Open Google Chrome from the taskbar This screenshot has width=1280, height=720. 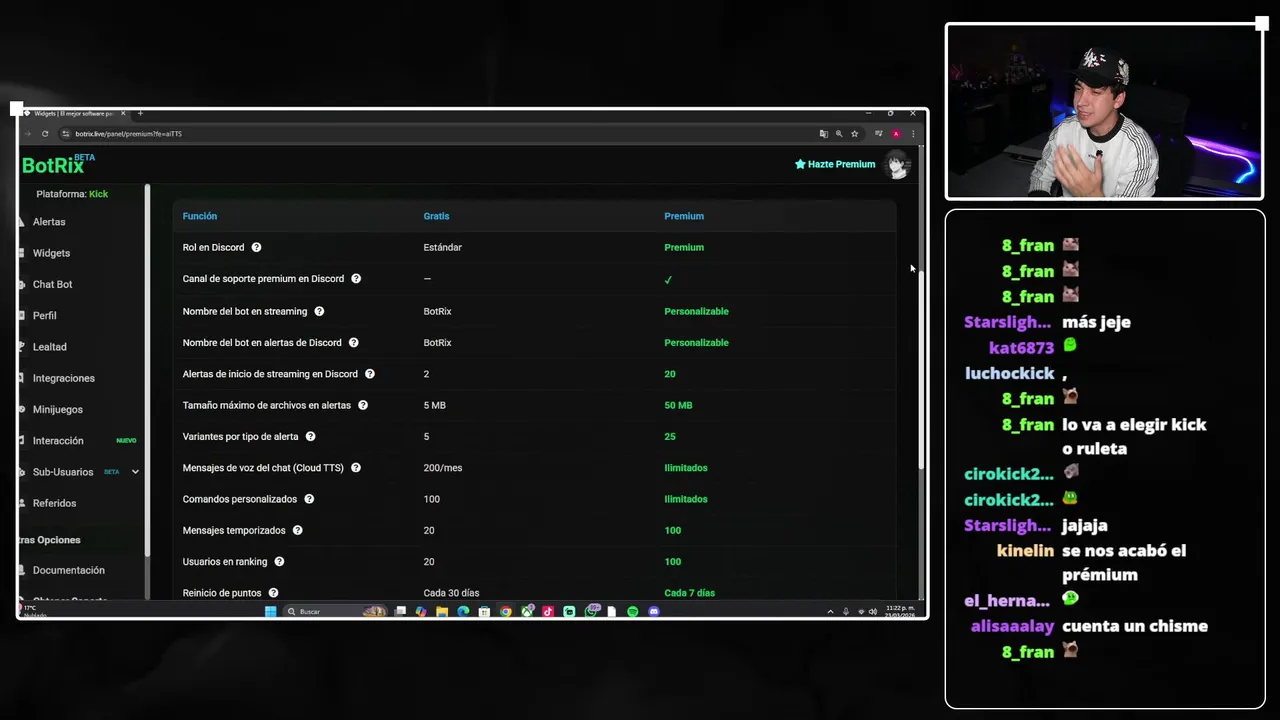tap(505, 611)
